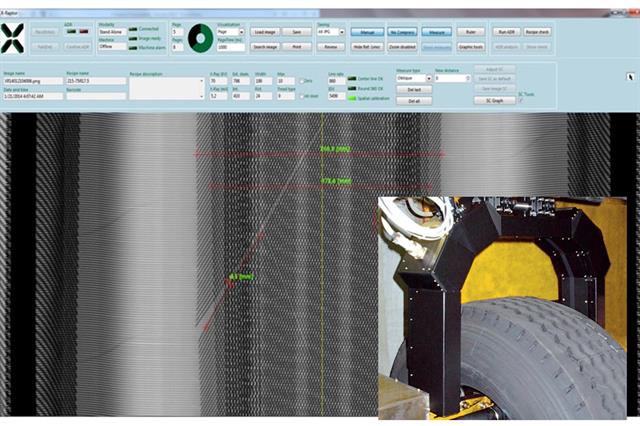Click the green circular page progress ring
Screen dimensions: 640x426
click(200, 38)
